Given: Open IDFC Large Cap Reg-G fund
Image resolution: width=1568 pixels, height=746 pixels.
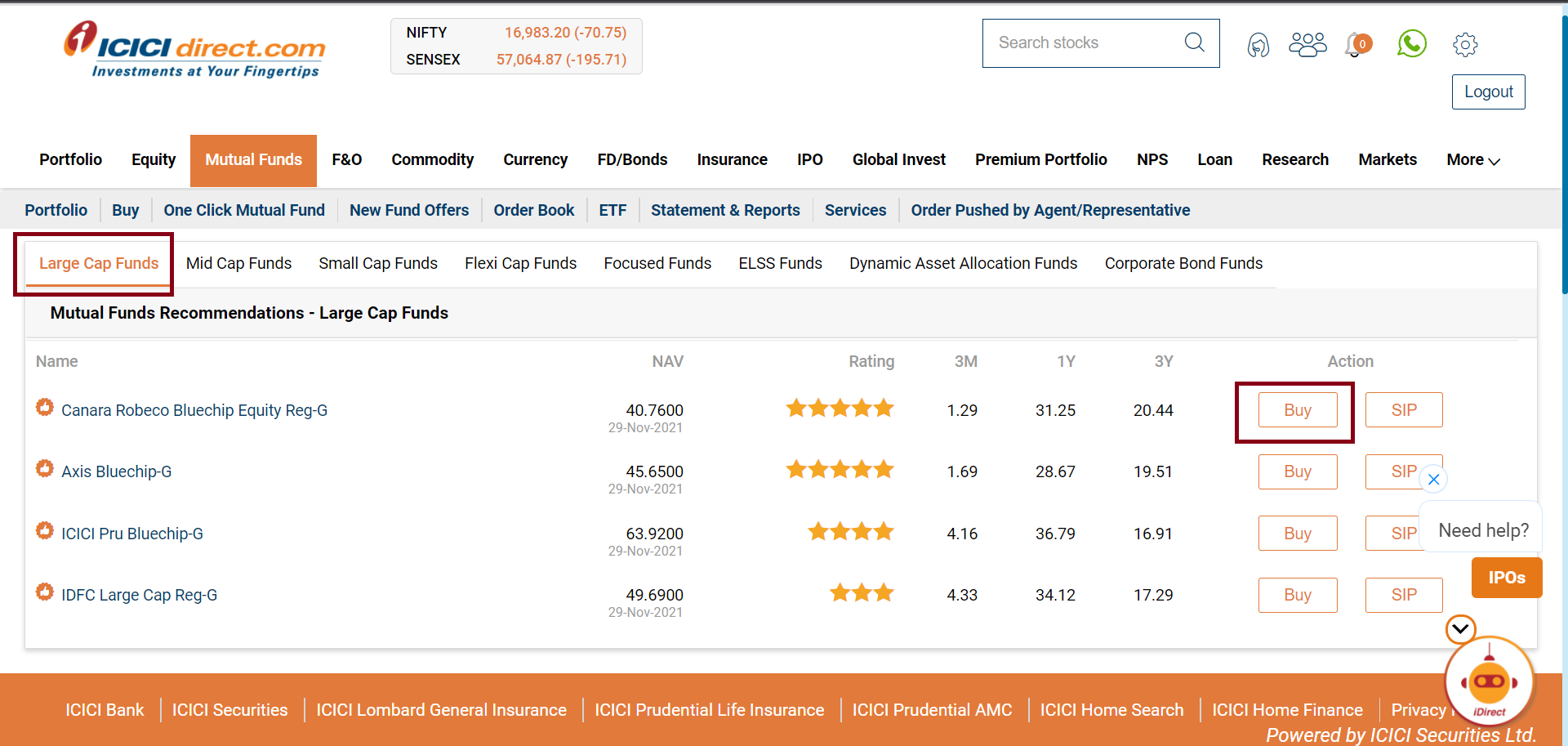Looking at the screenshot, I should point(139,595).
